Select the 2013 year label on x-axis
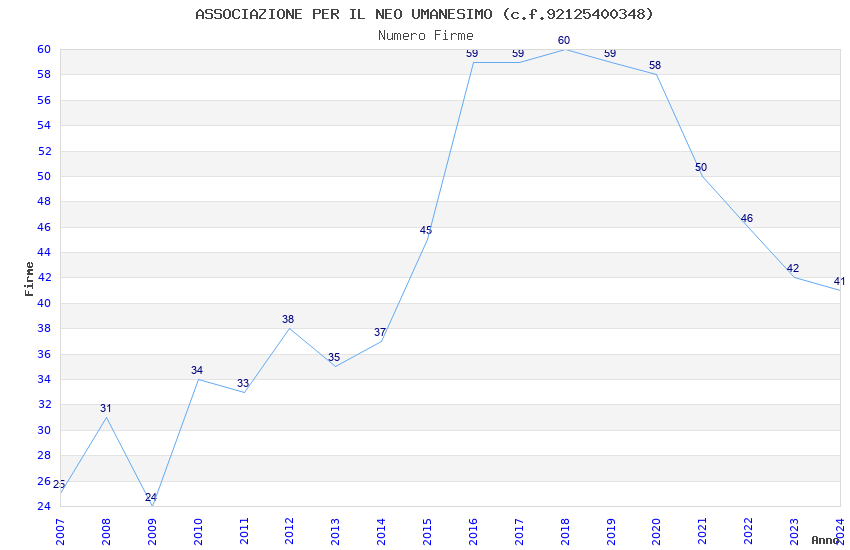The width and height of the screenshot is (850, 550). (335, 532)
